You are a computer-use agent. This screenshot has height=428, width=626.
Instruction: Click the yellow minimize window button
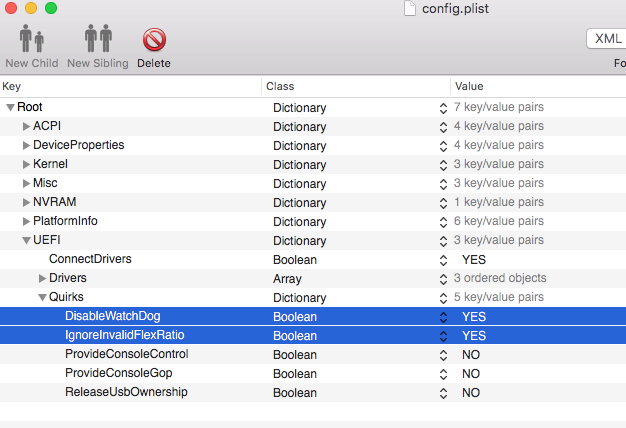(31, 8)
